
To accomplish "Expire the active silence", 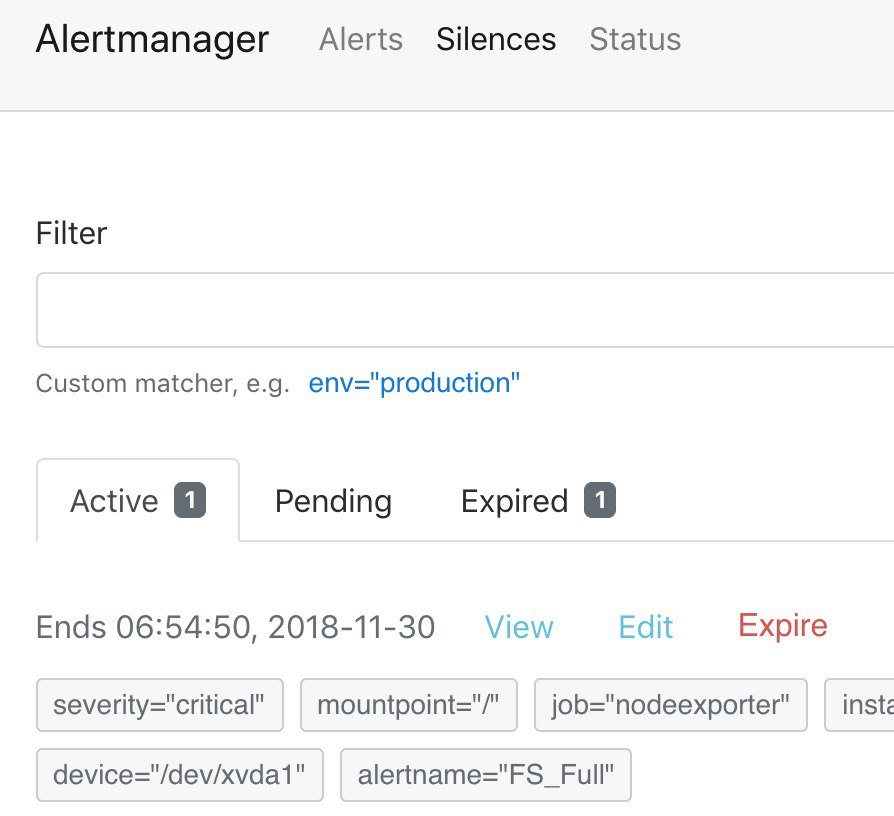I will click(x=783, y=626).
